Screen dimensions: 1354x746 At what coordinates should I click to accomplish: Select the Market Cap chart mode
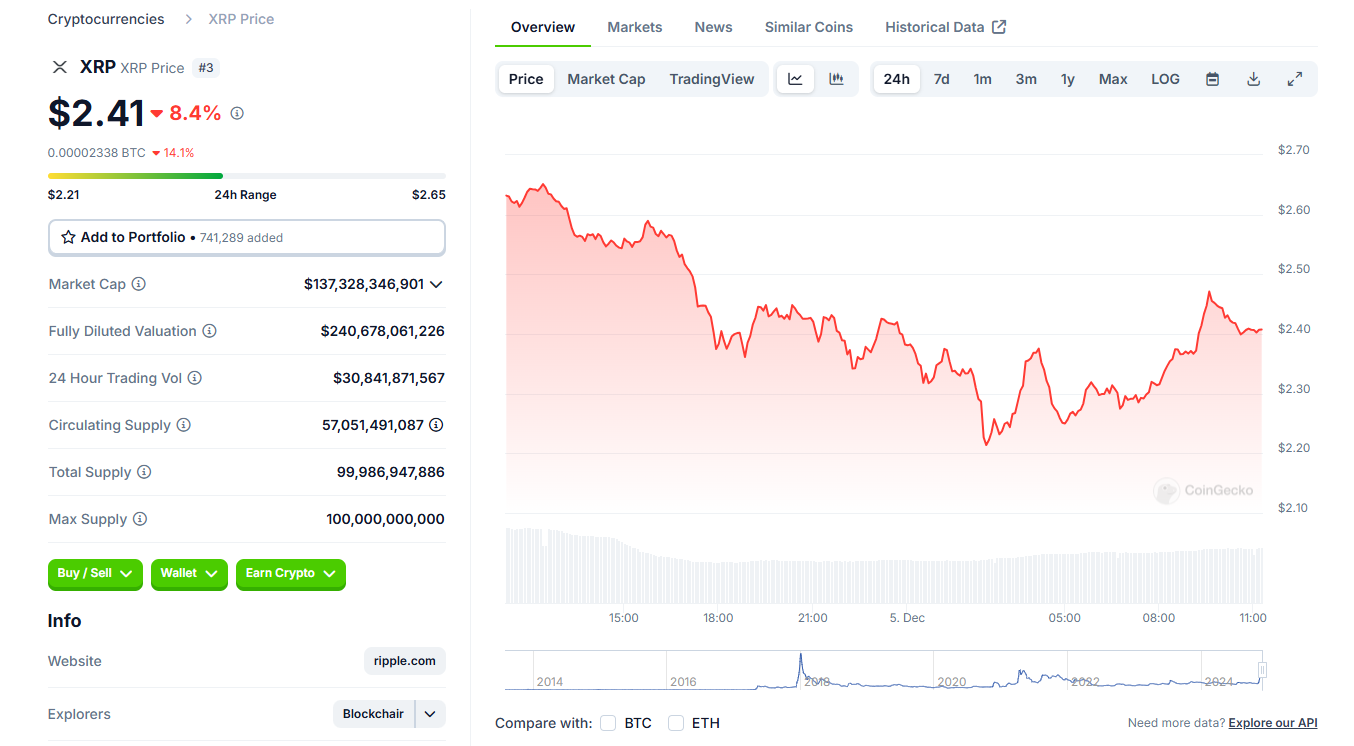point(606,79)
